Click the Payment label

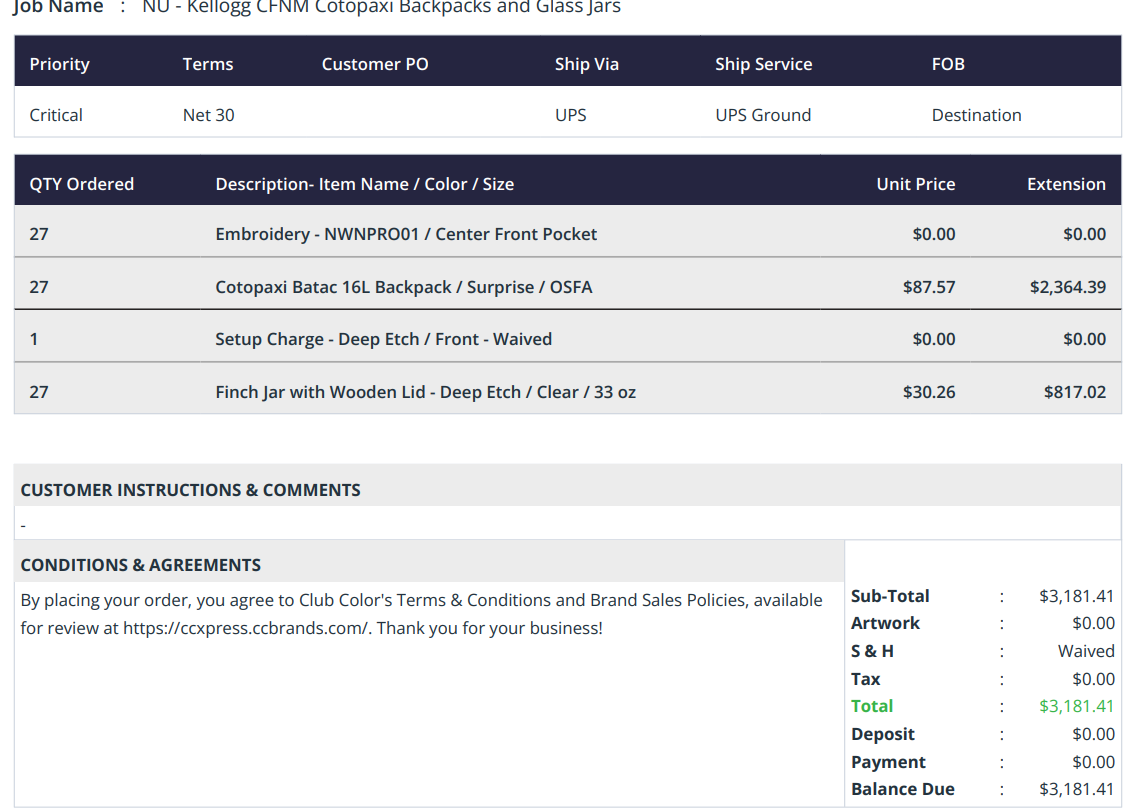[x=888, y=762]
